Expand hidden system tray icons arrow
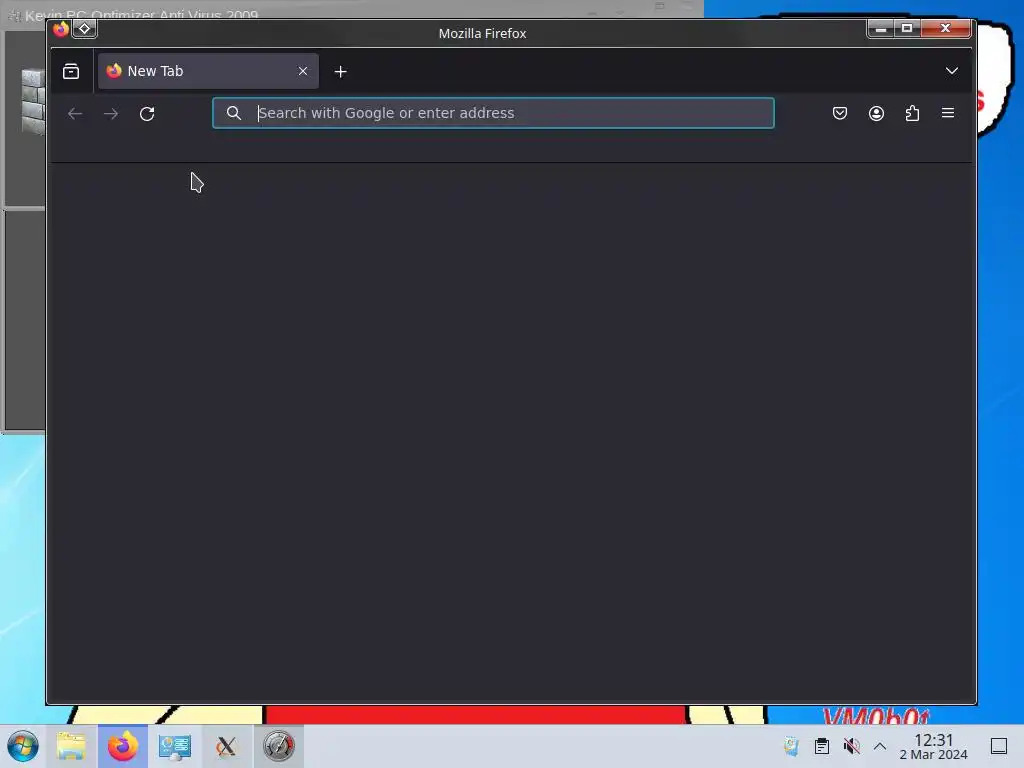Viewport: 1024px width, 768px height. [x=880, y=746]
